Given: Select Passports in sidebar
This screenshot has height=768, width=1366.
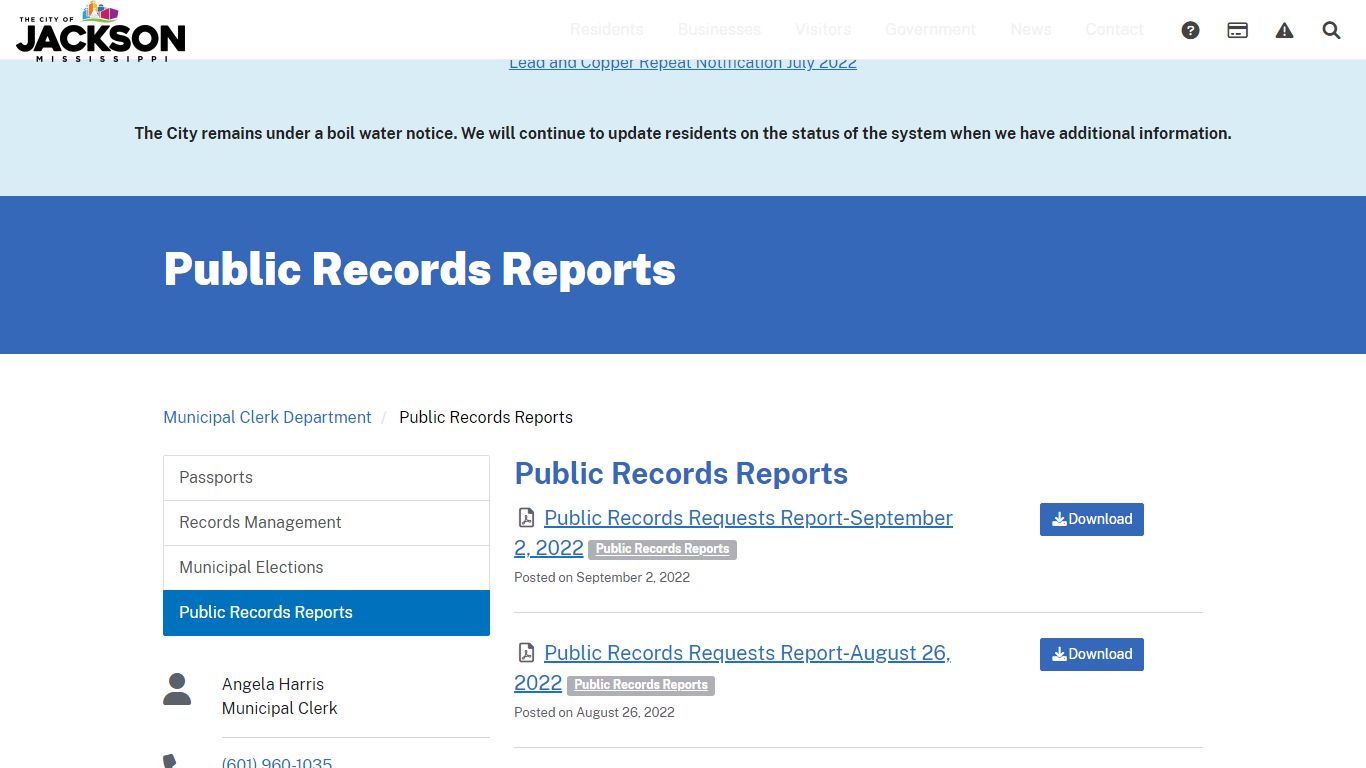Looking at the screenshot, I should tap(326, 478).
